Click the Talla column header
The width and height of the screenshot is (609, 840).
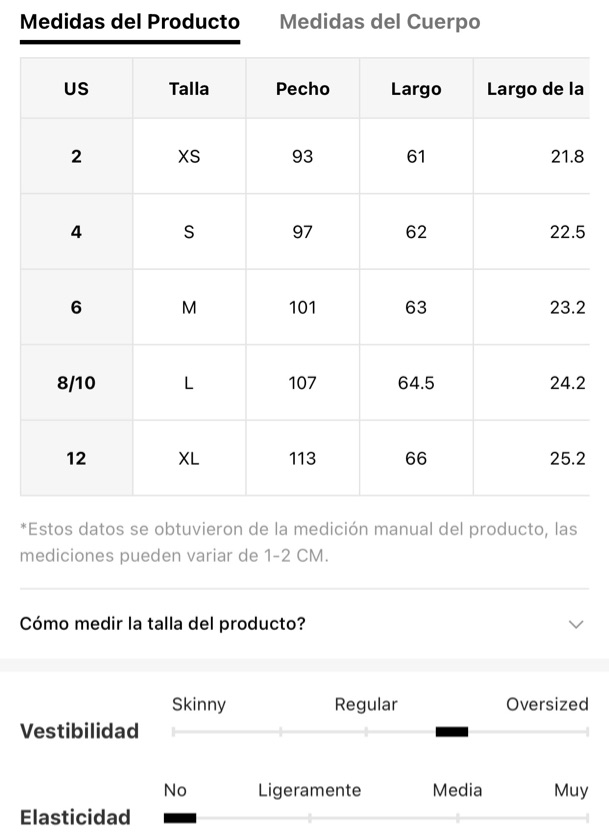tap(189, 88)
